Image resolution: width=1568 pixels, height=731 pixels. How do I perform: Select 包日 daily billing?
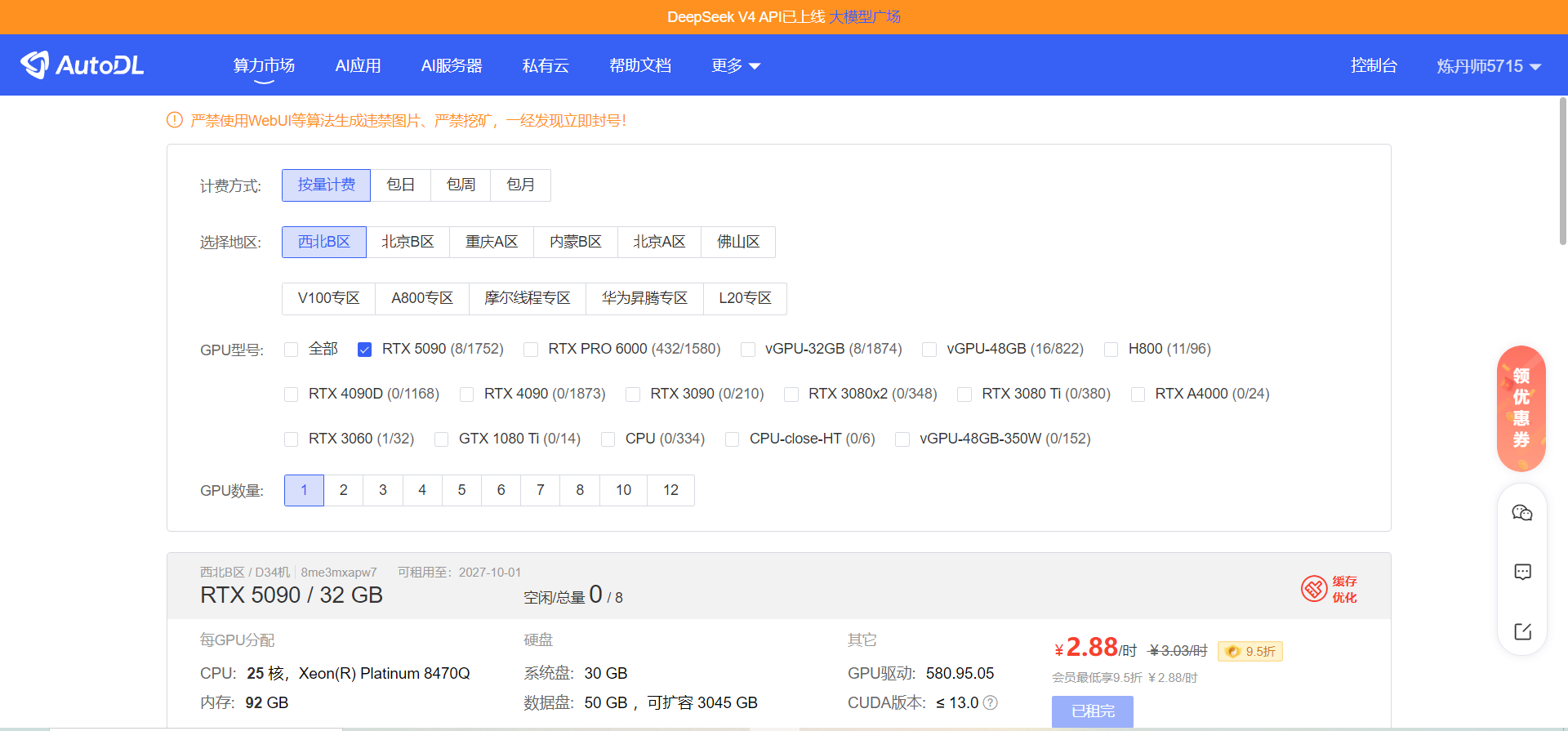401,185
